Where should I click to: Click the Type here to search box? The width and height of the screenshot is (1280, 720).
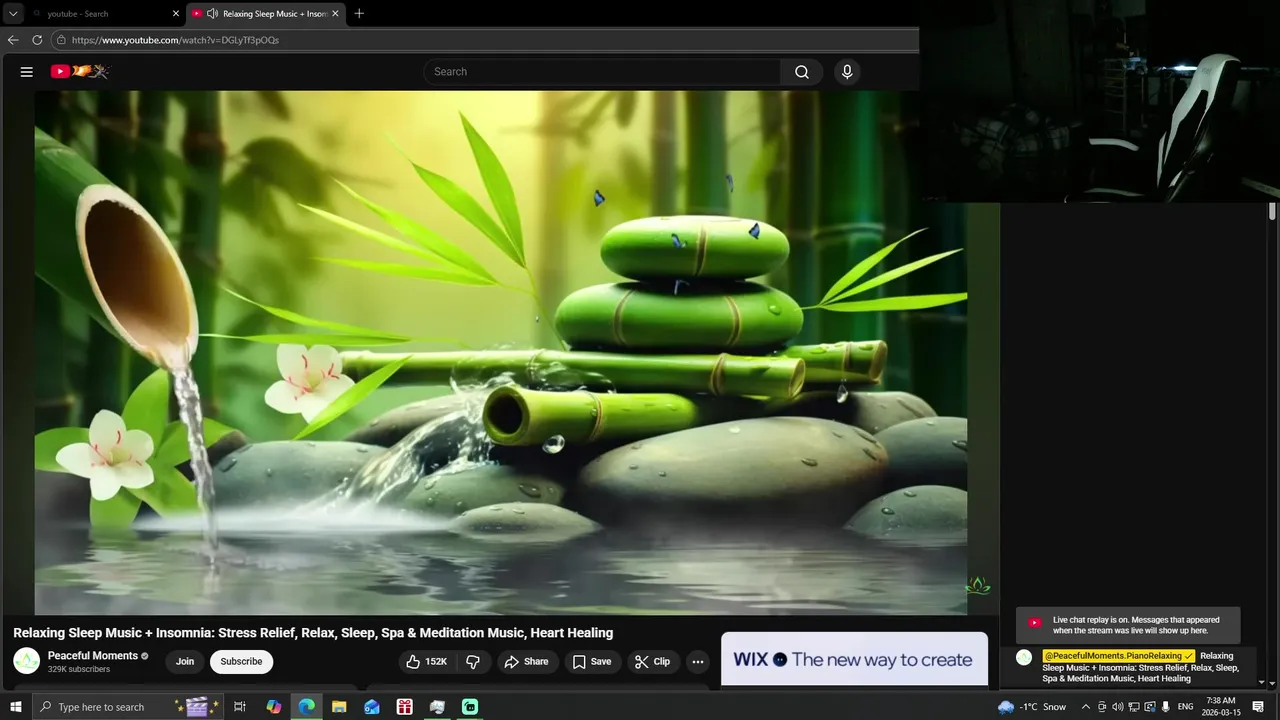[x=127, y=707]
